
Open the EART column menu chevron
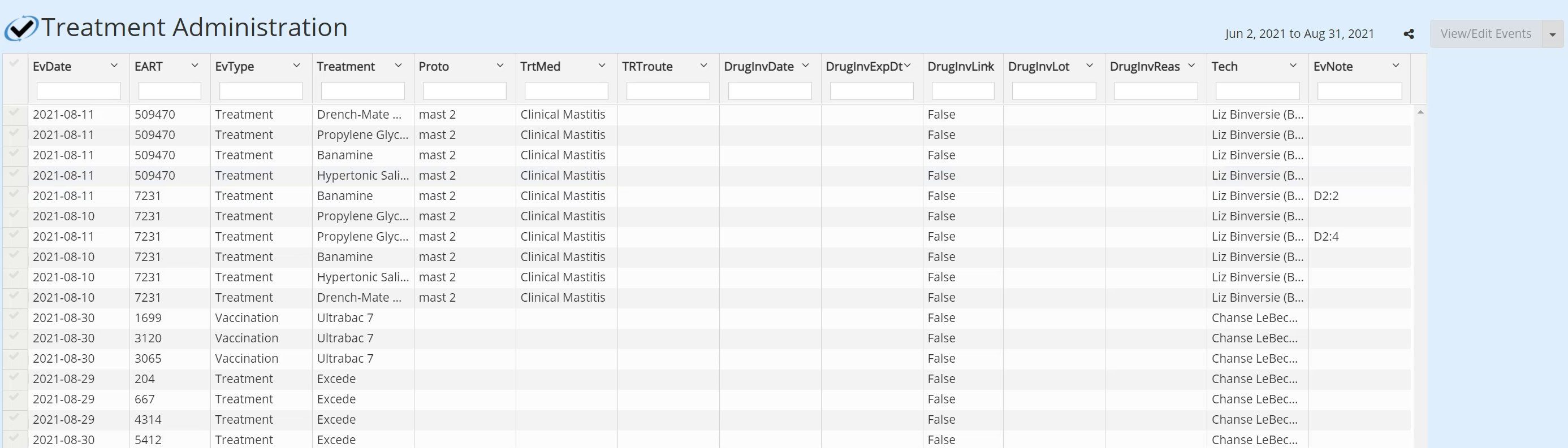coord(195,66)
